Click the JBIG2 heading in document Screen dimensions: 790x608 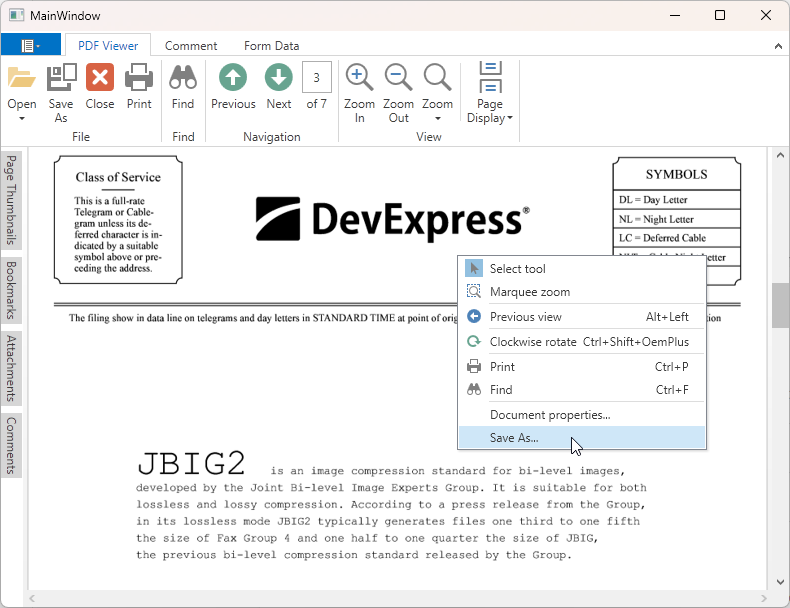click(191, 463)
